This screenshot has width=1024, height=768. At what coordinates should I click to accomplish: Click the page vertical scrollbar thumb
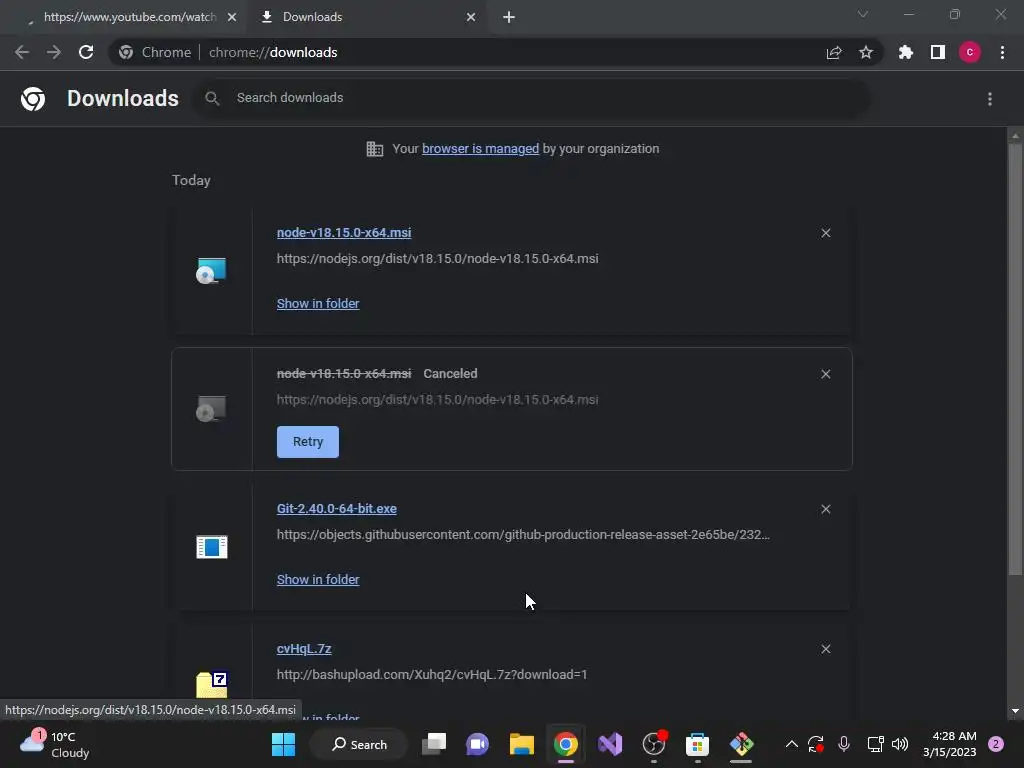(x=1015, y=359)
